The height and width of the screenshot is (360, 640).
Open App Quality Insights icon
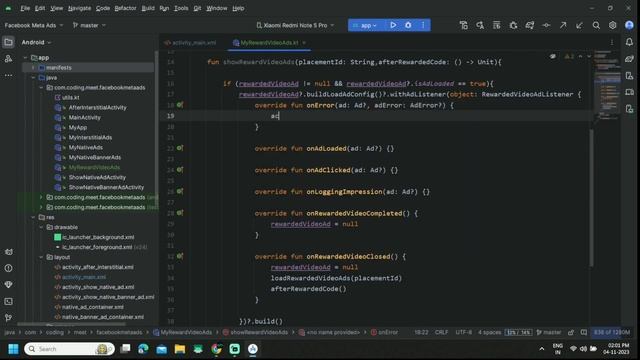[9, 284]
